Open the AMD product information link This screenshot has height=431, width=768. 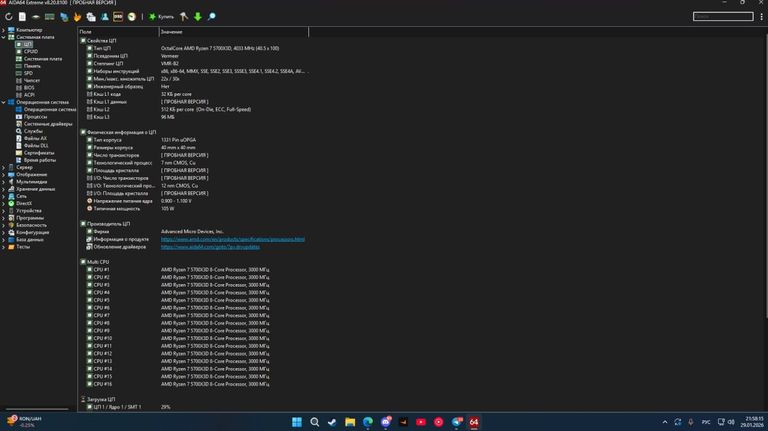tap(233, 239)
